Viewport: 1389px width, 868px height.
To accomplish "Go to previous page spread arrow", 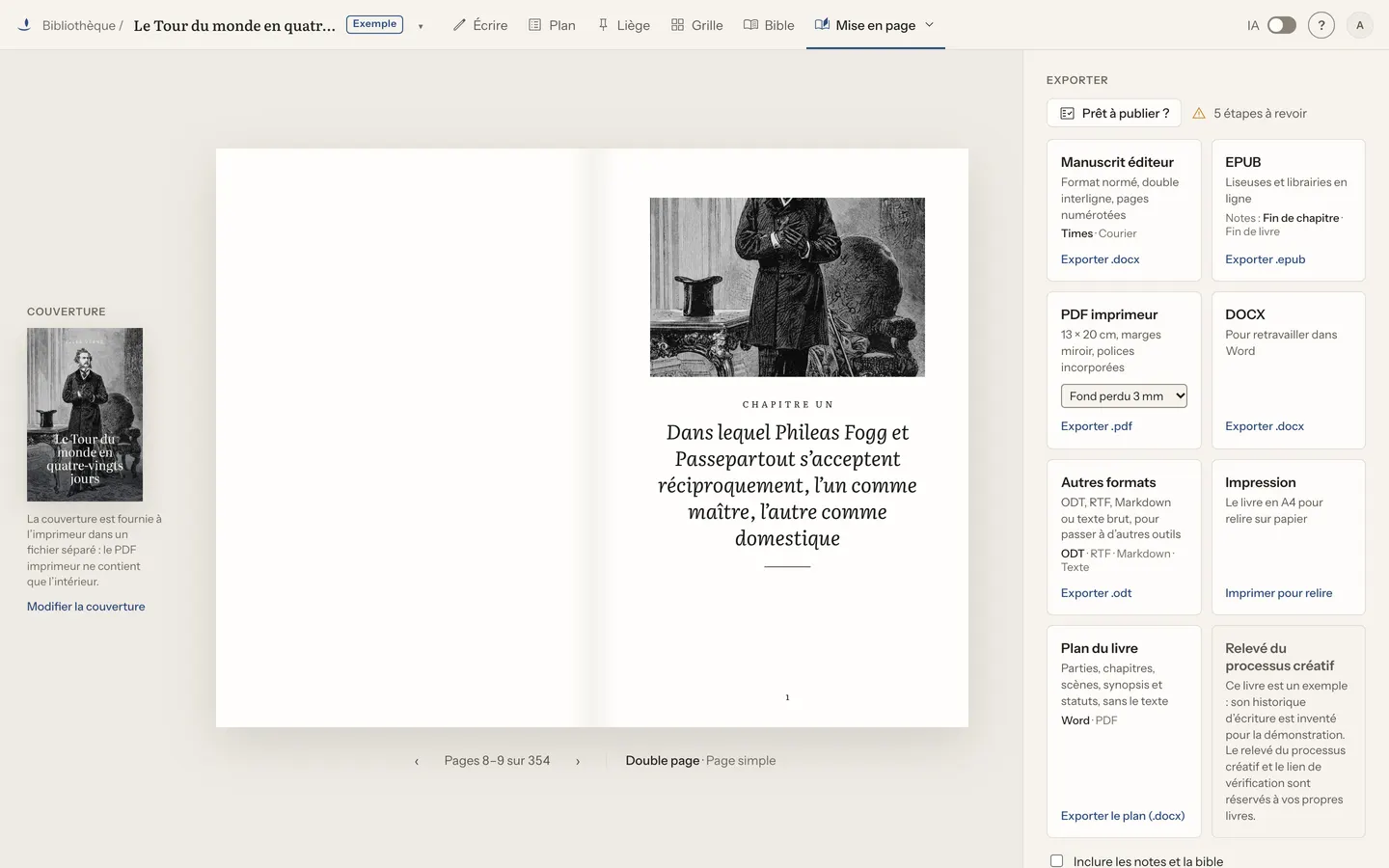I will (417, 761).
